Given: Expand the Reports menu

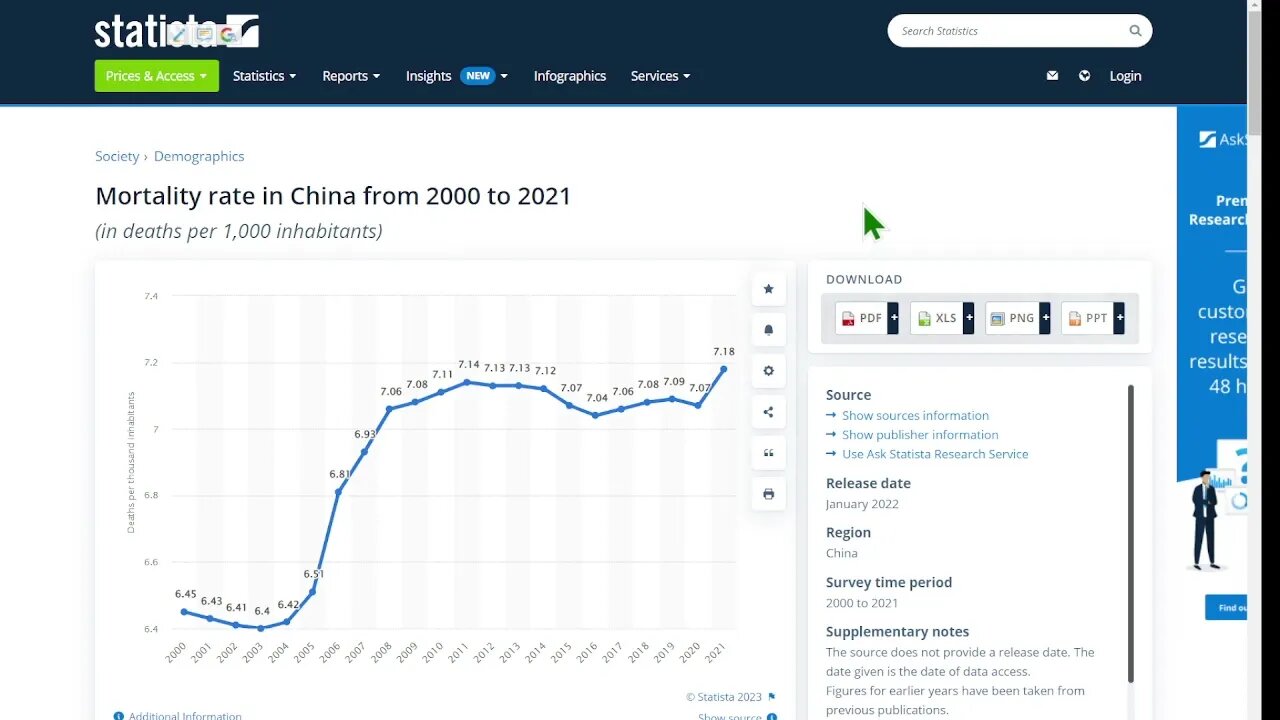Looking at the screenshot, I should point(351,76).
